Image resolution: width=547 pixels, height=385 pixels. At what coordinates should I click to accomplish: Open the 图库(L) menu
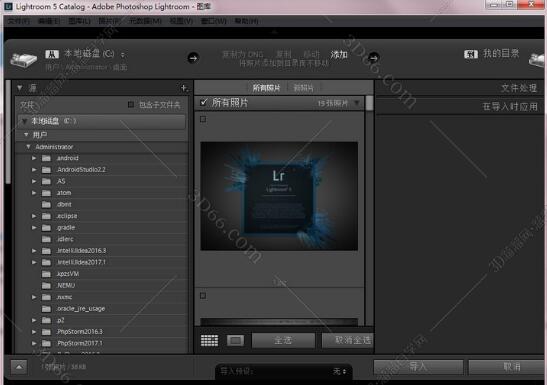click(x=79, y=21)
